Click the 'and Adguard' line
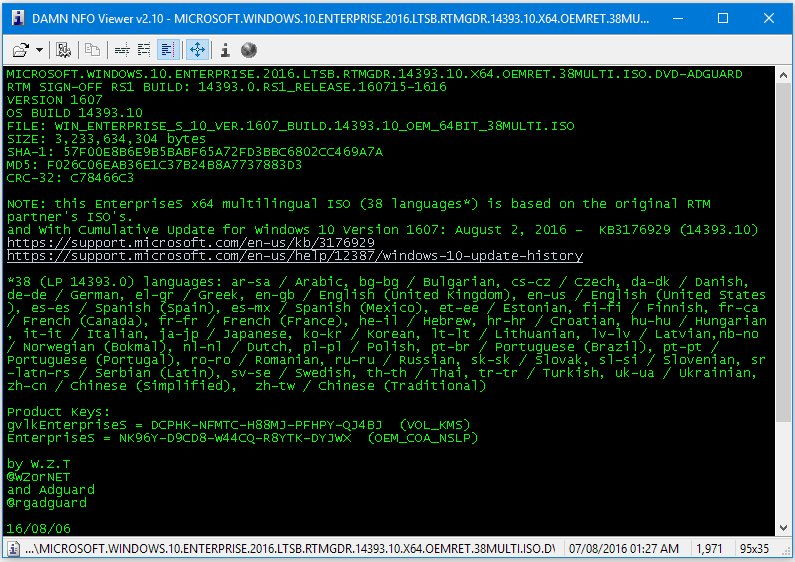795x562 pixels. (51, 490)
